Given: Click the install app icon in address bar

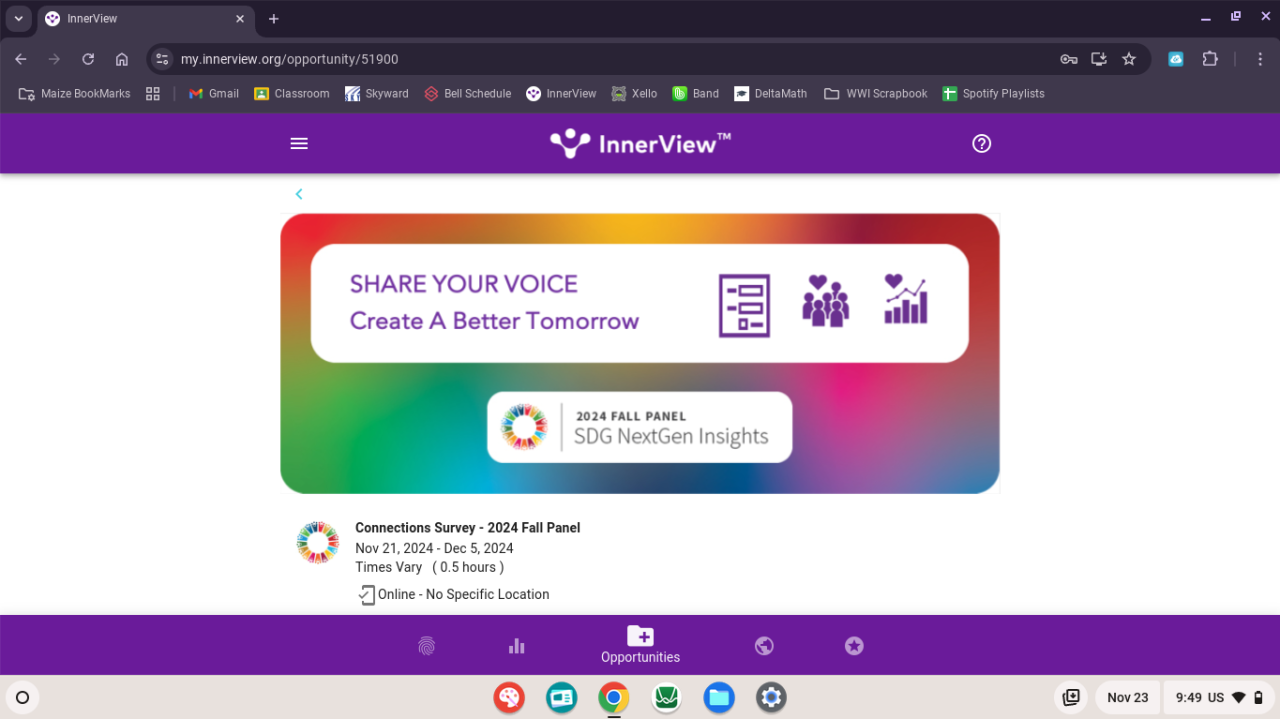Looking at the screenshot, I should pyautogui.click(x=1099, y=59).
